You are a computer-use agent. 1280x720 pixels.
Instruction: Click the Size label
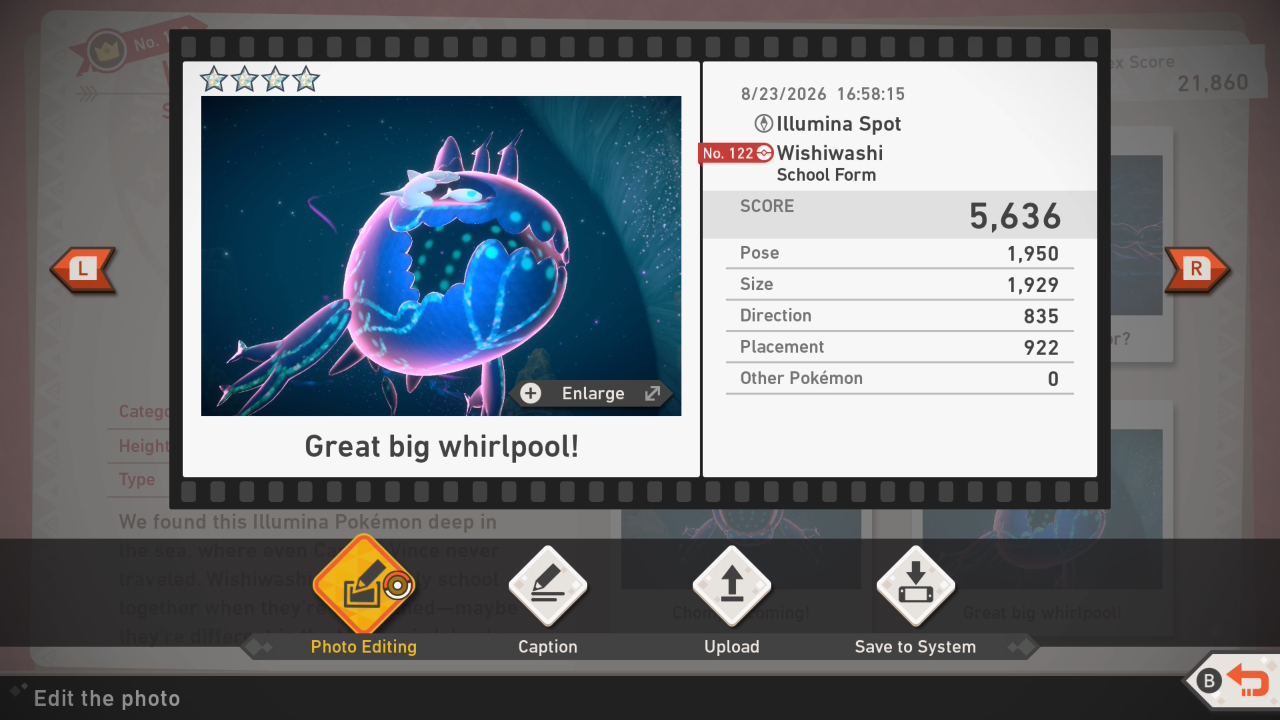pyautogui.click(x=756, y=284)
